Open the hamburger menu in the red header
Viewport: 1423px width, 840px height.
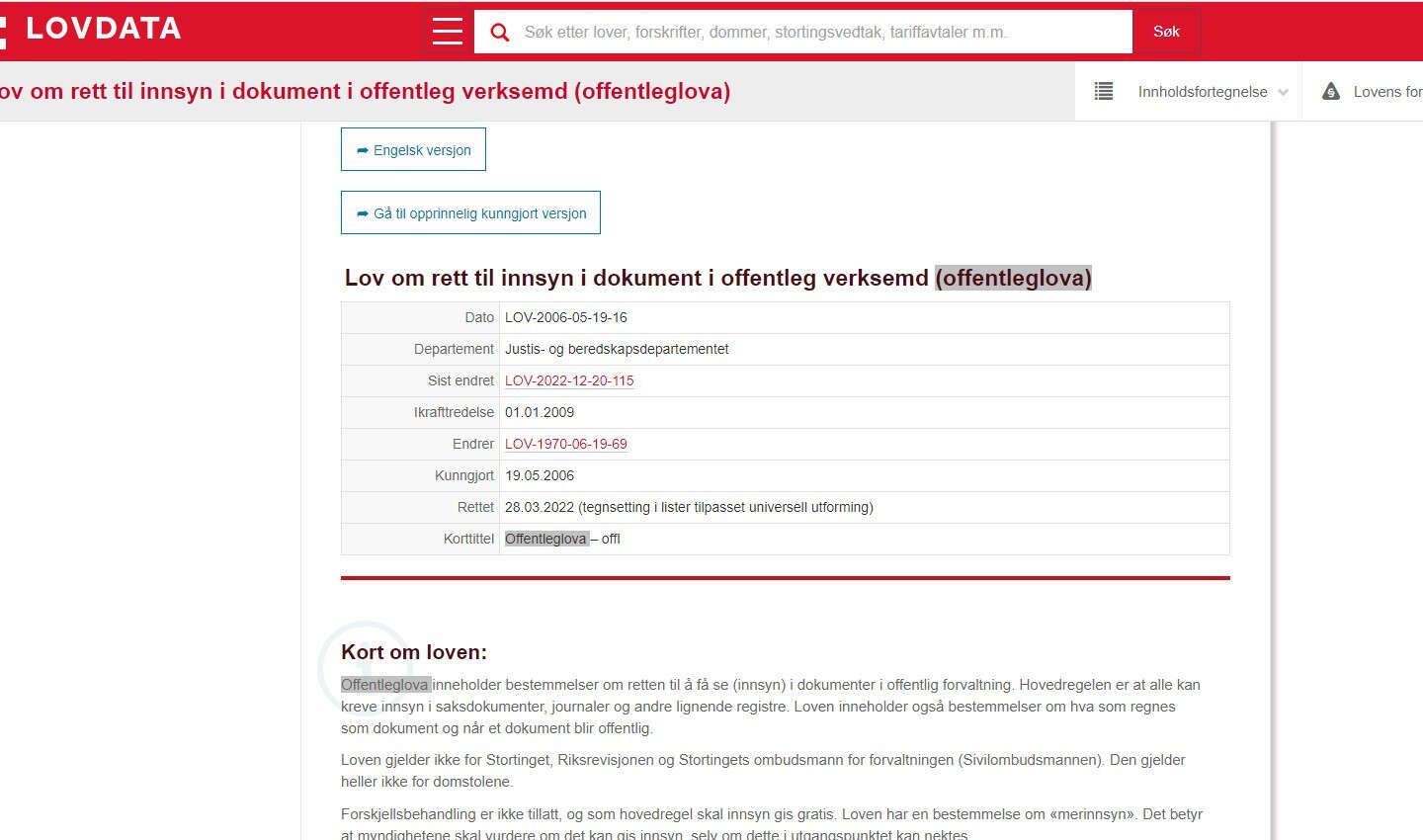pos(447,32)
